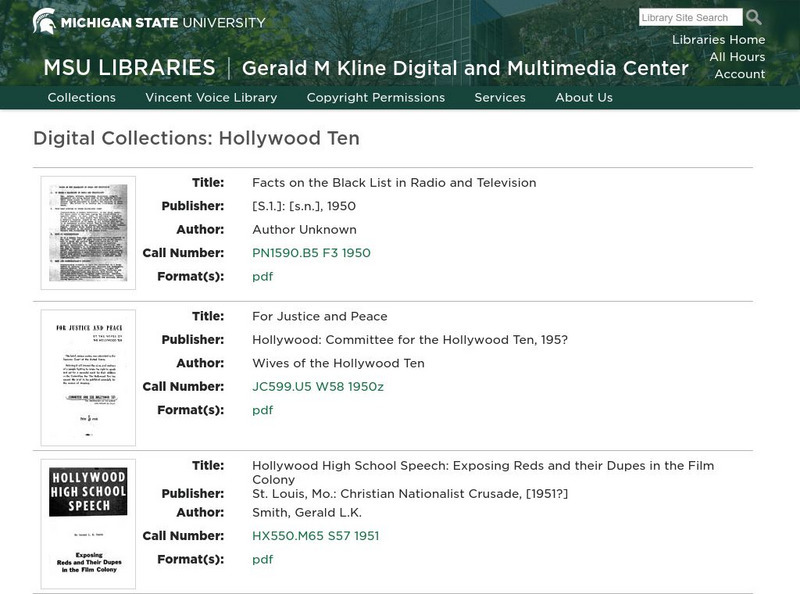Open the Vincent Voice Library menu
Viewport: 800px width, 594px height.
click(x=211, y=97)
